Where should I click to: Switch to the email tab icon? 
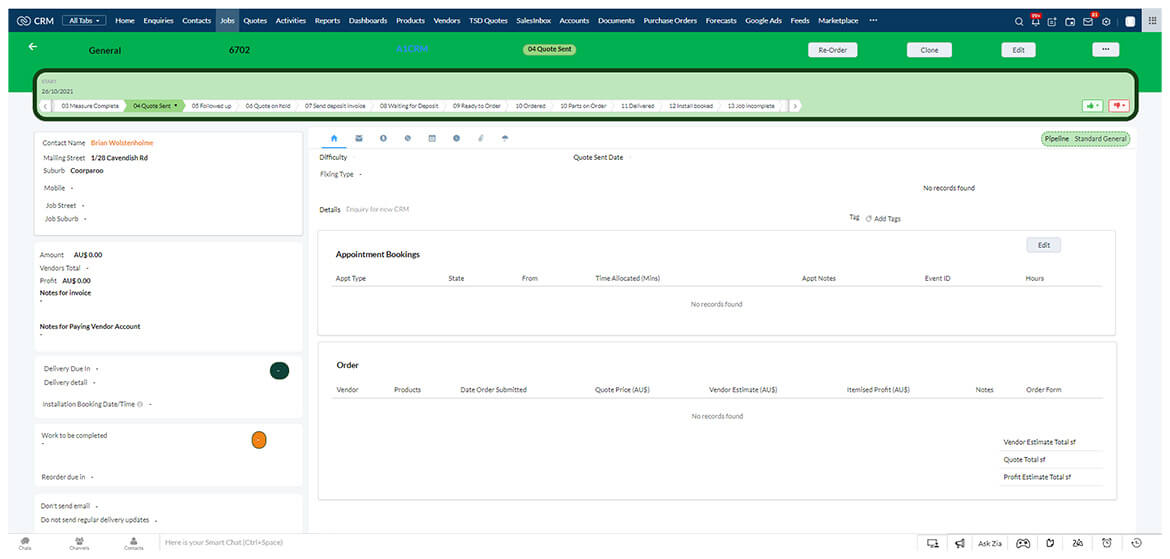click(359, 138)
